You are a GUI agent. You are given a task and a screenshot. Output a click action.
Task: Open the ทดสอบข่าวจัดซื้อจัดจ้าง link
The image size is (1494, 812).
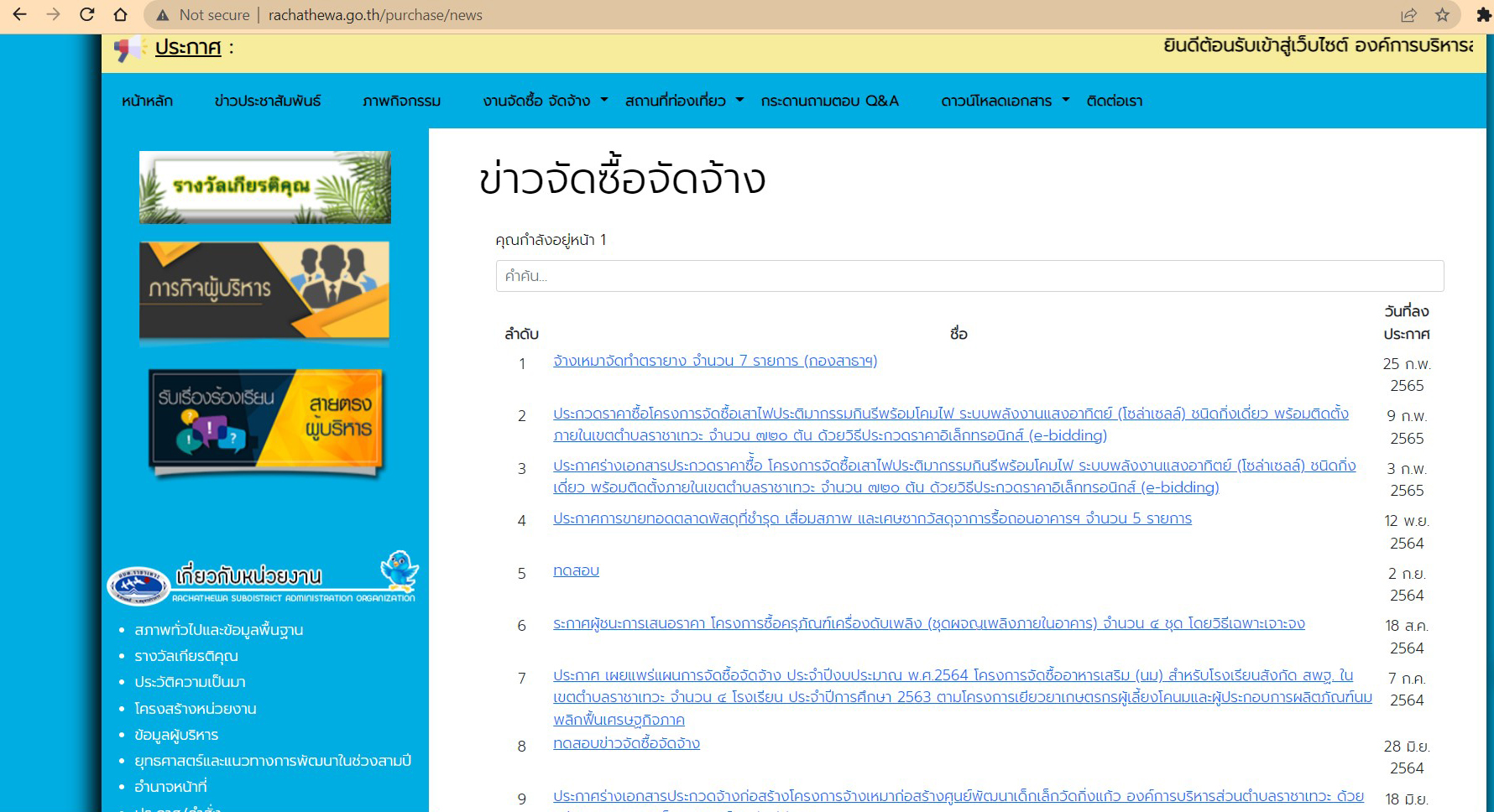(626, 743)
